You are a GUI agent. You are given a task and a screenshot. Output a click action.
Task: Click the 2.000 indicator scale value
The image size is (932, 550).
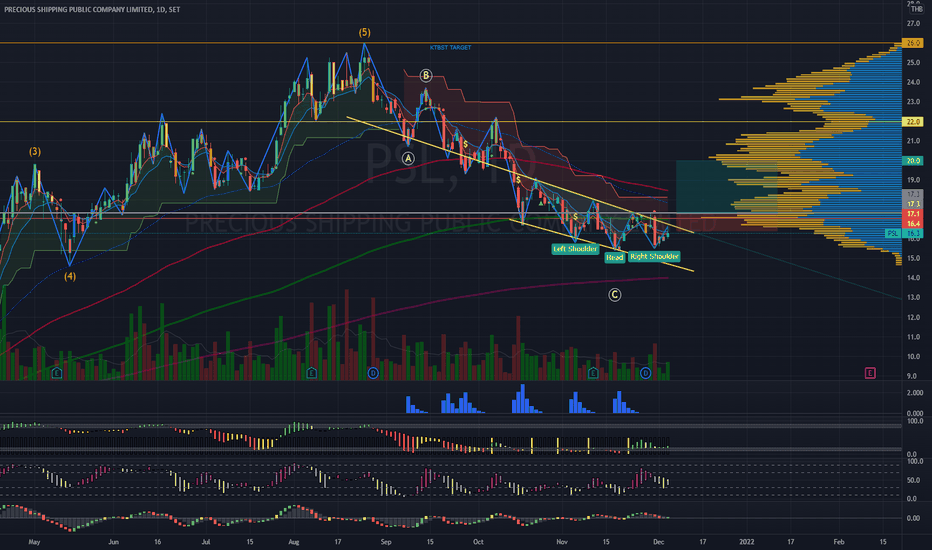pyautogui.click(x=915, y=393)
